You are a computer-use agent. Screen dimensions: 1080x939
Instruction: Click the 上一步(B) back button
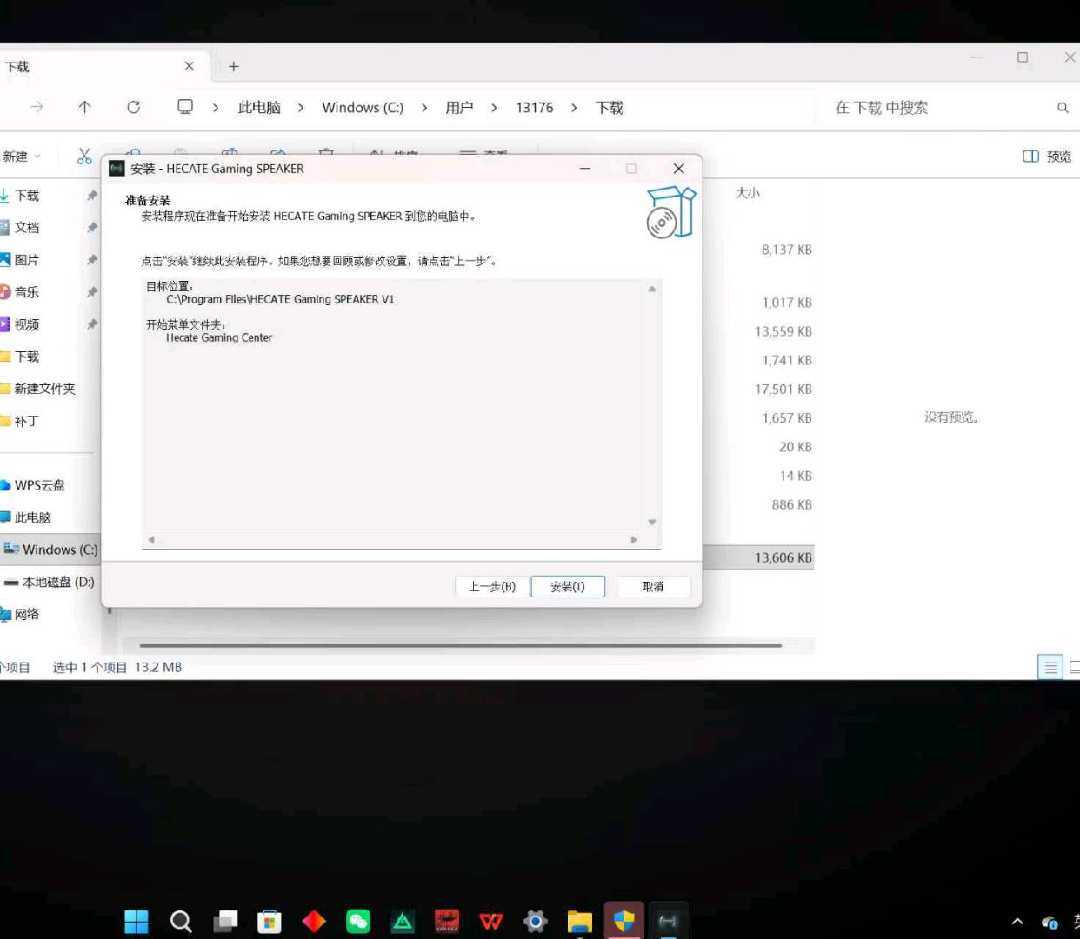tap(492, 587)
